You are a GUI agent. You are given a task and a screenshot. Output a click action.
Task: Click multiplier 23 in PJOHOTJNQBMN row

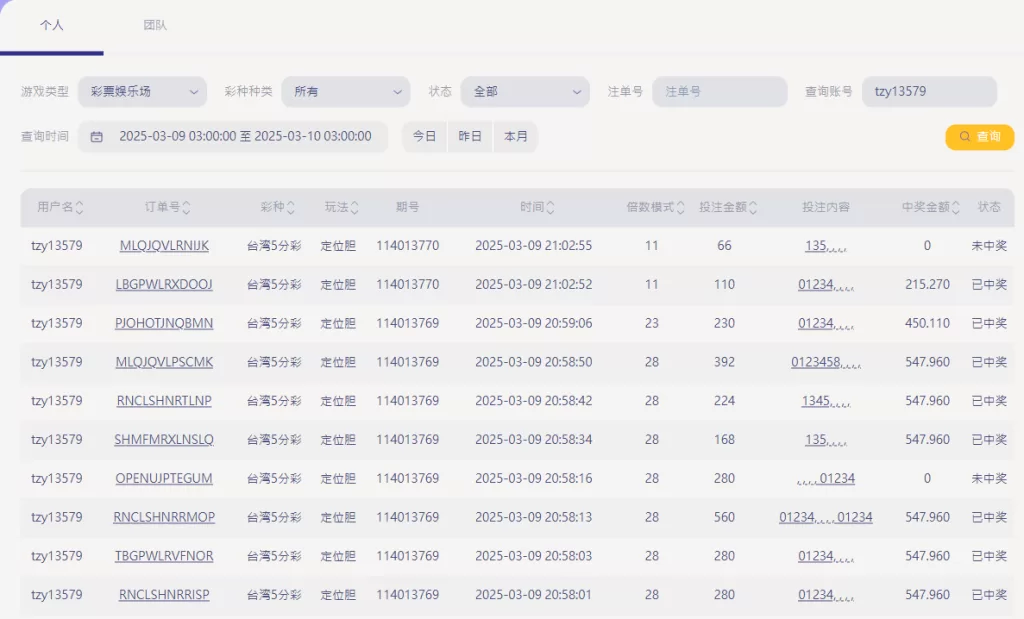click(652, 323)
